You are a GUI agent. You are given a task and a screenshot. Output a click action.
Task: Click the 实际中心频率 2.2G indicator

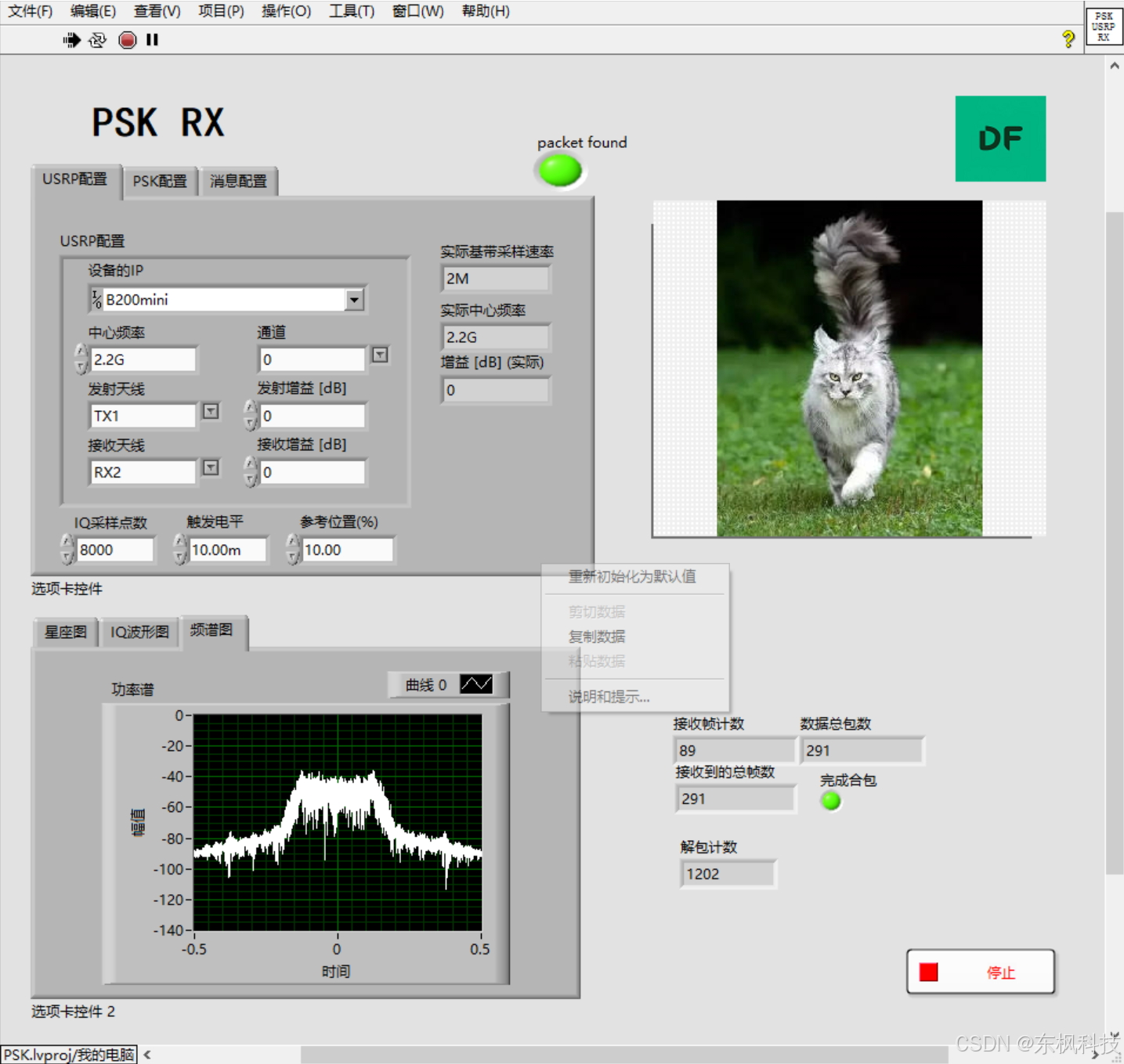(x=496, y=337)
